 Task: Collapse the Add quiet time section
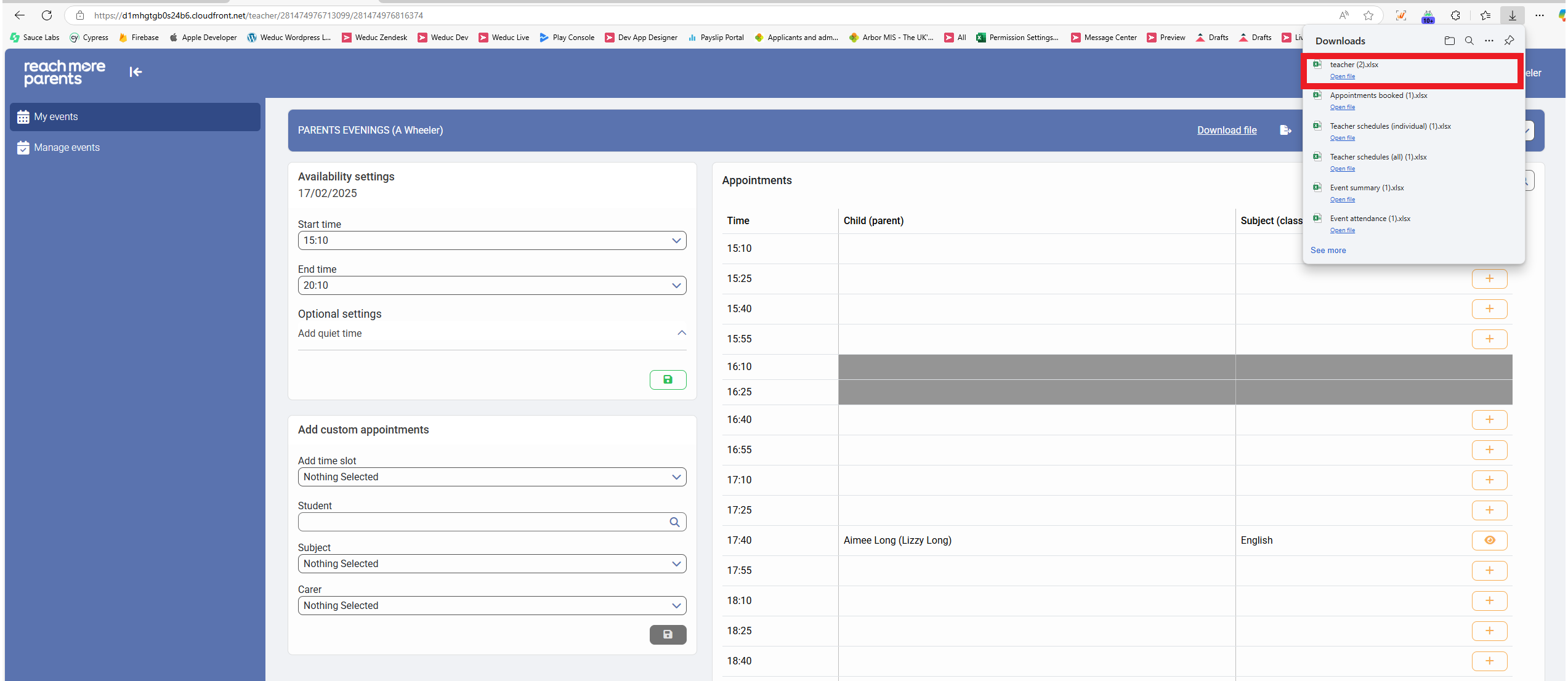click(x=681, y=333)
